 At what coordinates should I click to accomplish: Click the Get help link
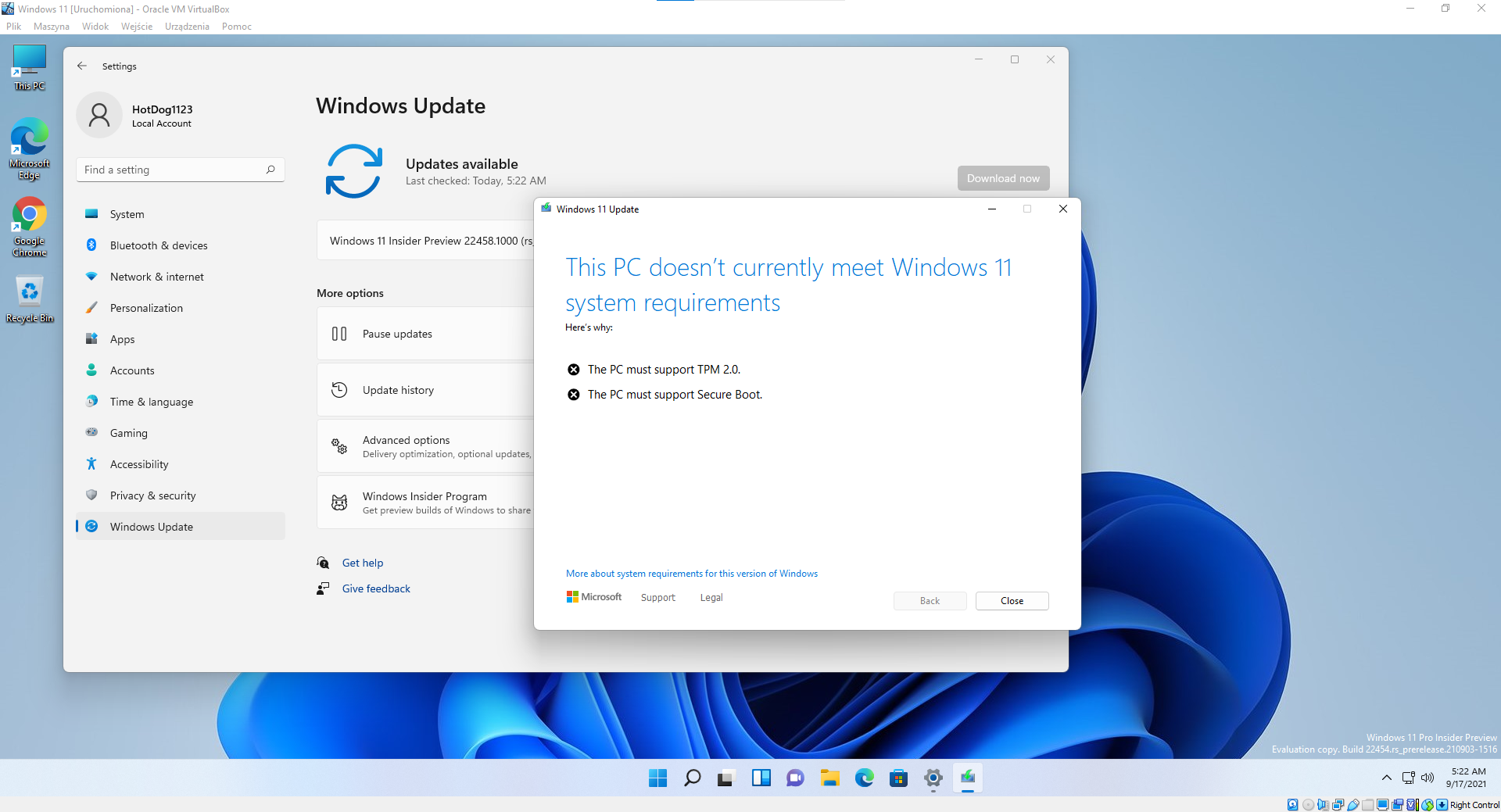pos(363,563)
